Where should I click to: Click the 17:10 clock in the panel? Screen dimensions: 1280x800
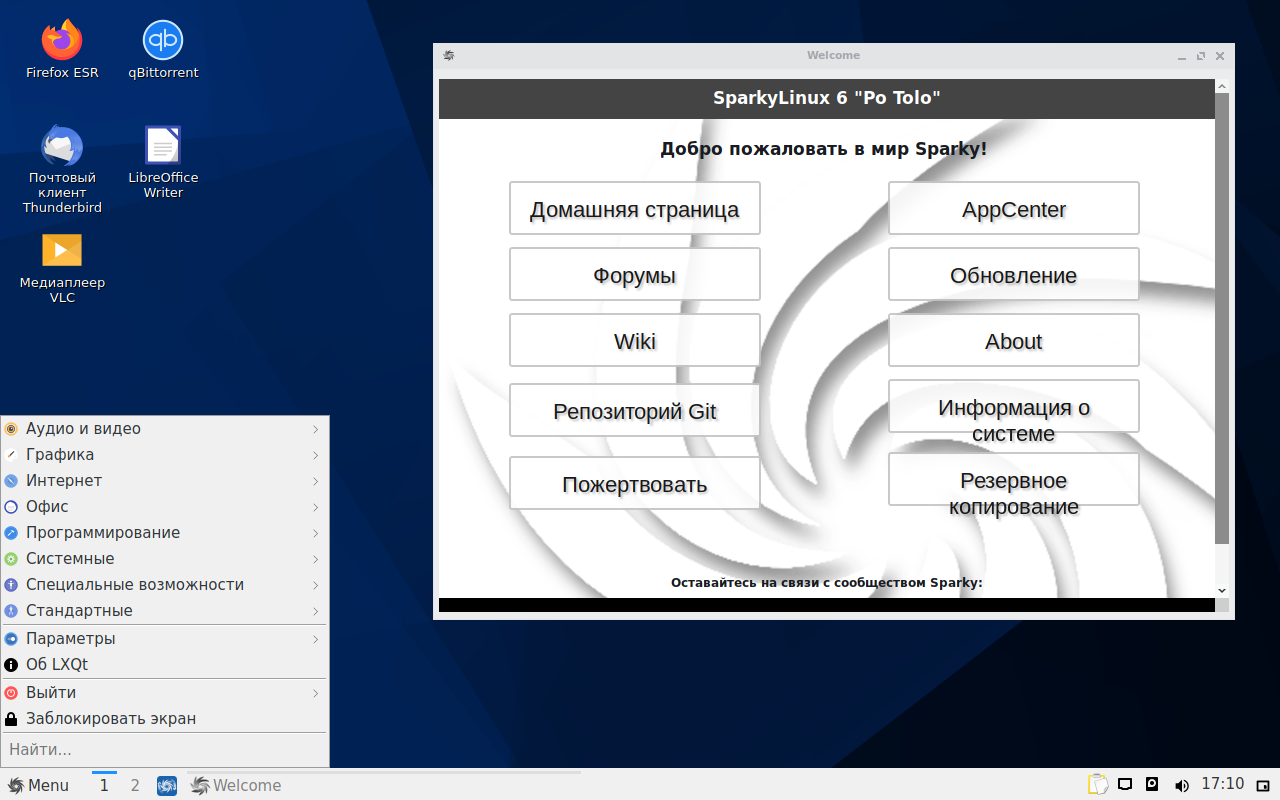point(1222,785)
